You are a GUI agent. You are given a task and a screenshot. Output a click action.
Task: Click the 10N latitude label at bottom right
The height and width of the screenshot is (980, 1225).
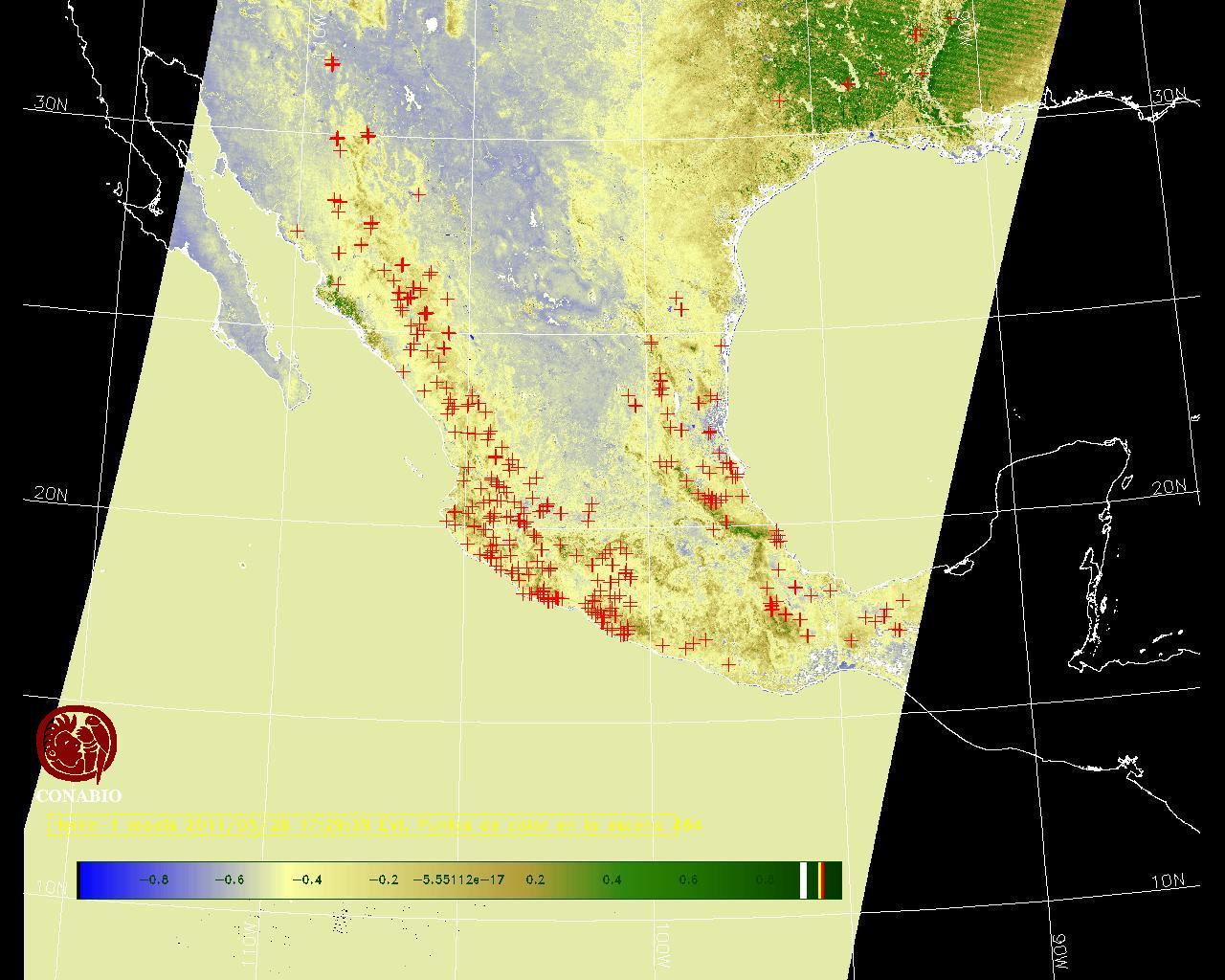(x=1168, y=881)
